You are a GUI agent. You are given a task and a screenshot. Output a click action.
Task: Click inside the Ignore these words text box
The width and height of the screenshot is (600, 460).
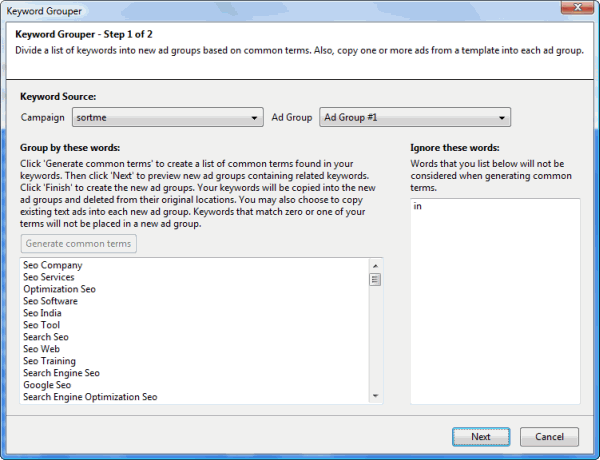pyautogui.click(x=495, y=301)
